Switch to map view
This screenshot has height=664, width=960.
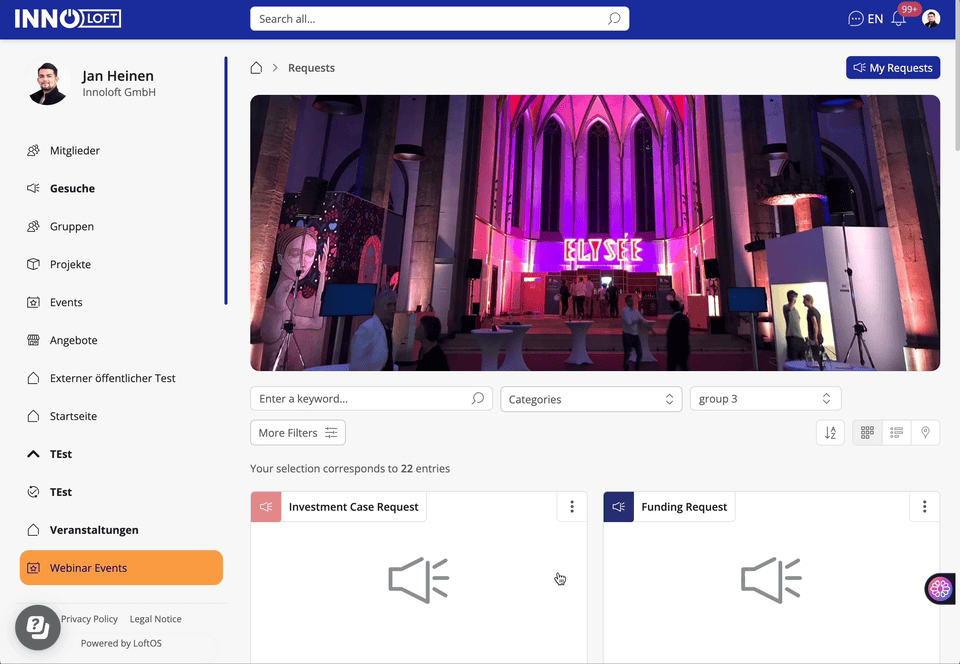[x=925, y=433]
